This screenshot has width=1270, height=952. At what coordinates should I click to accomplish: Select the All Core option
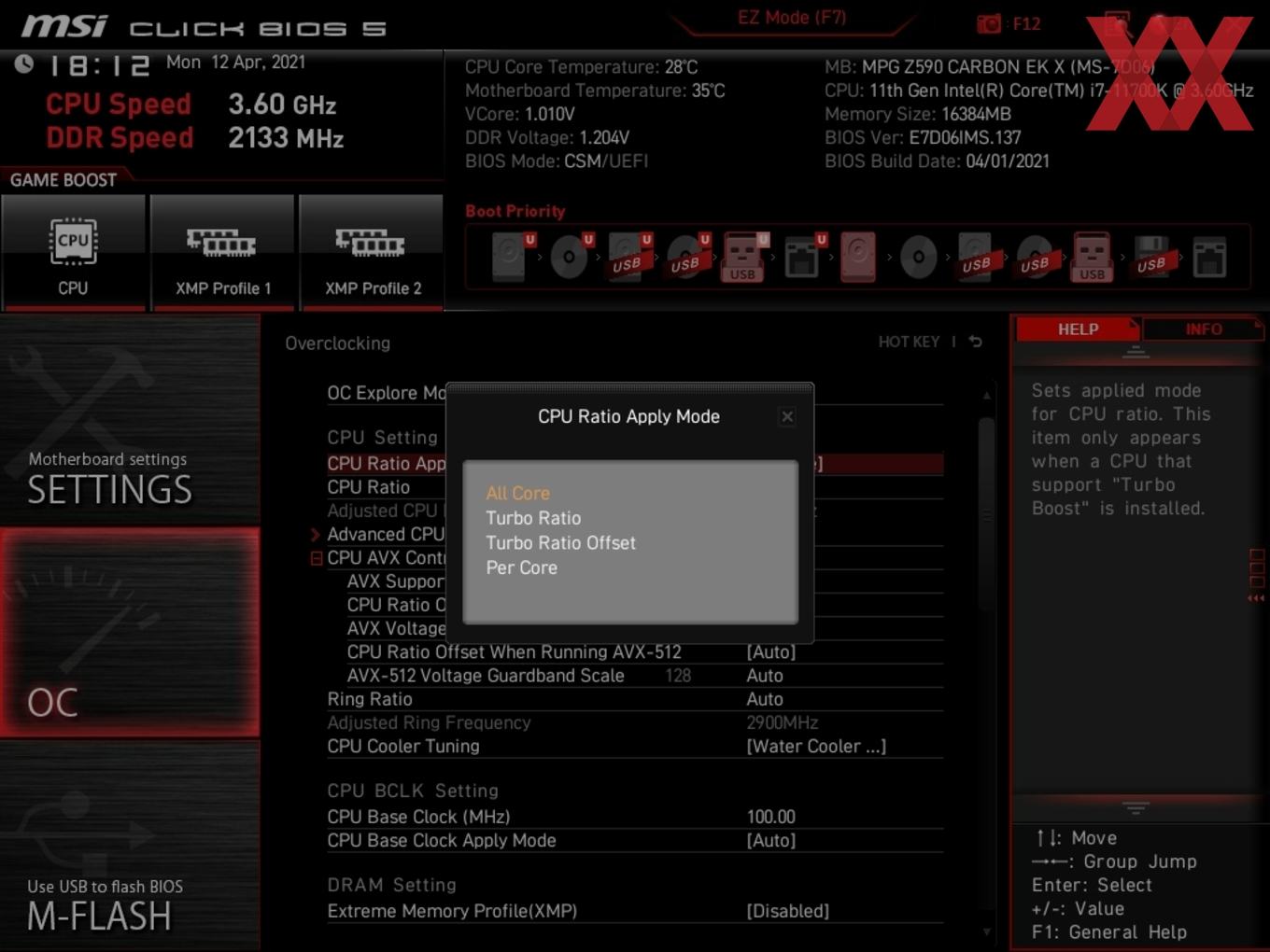click(517, 493)
